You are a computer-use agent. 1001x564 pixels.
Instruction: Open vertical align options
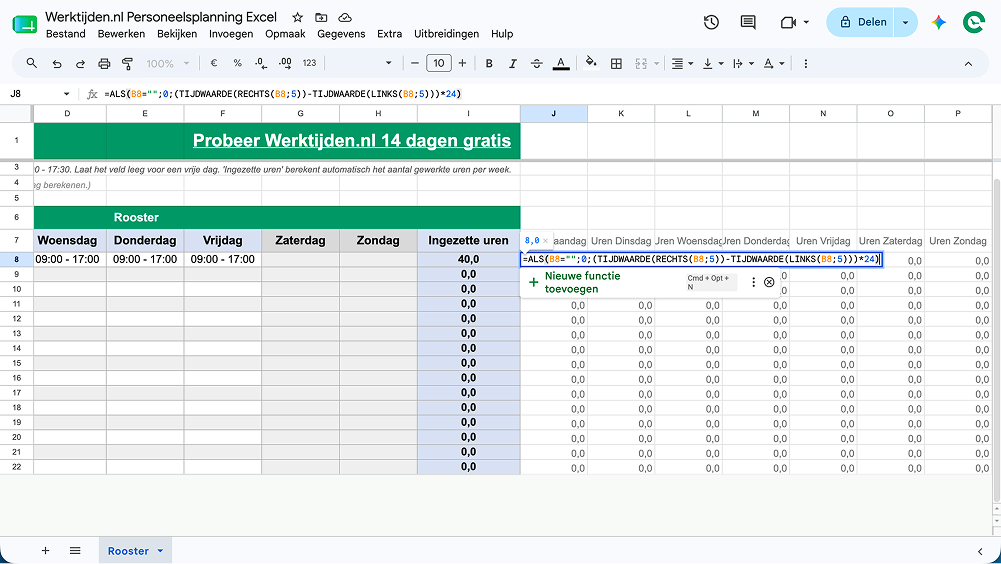point(712,63)
